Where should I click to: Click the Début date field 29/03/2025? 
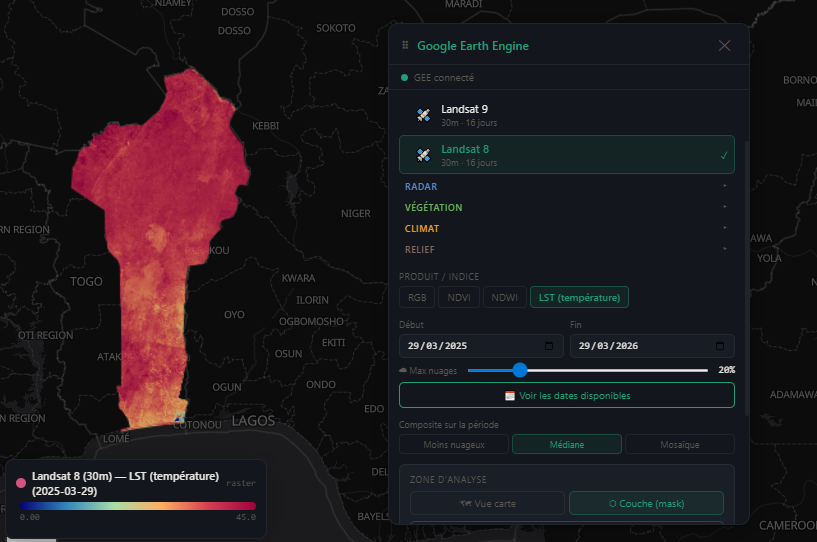pyautogui.click(x=481, y=346)
